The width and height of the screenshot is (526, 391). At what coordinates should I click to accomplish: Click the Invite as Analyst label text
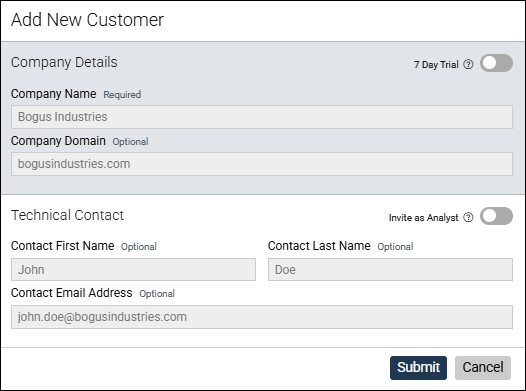423,218
